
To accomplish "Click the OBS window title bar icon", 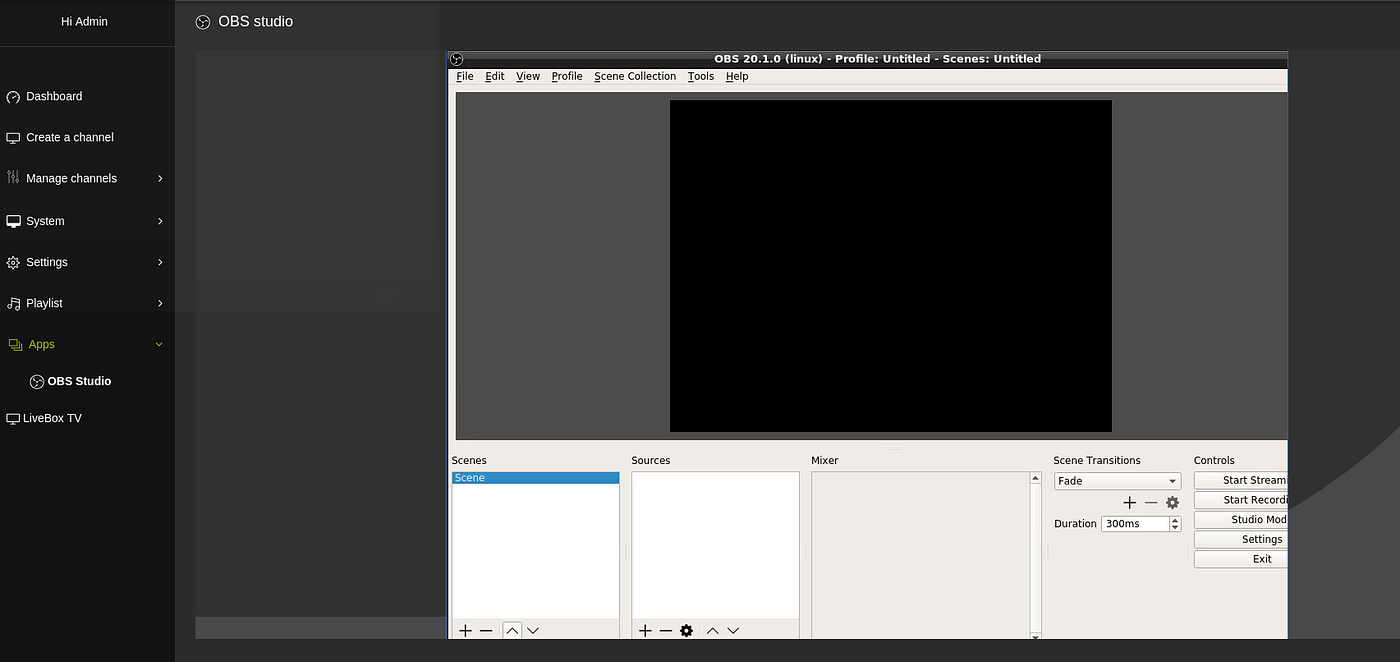I will [457, 59].
